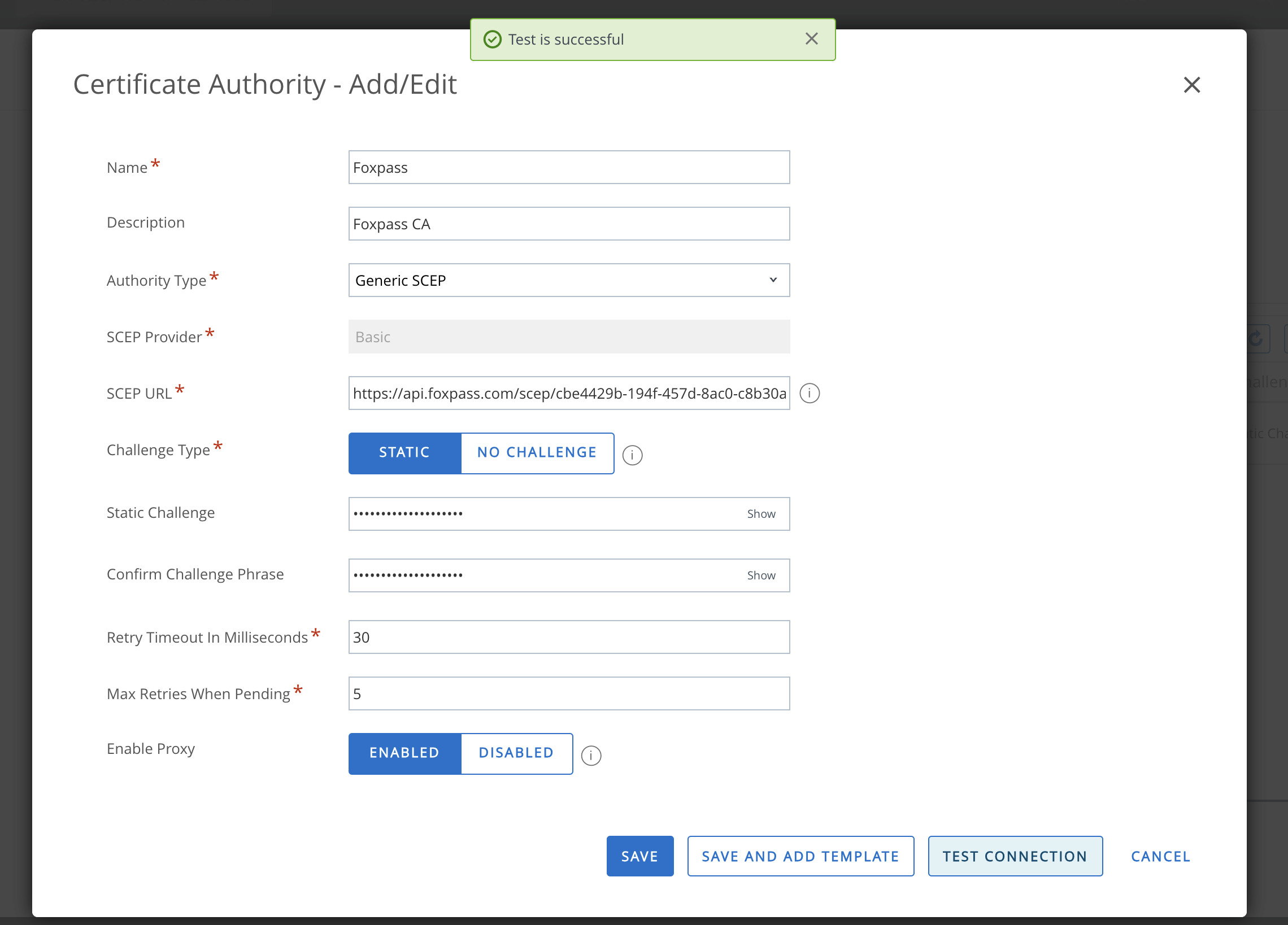Click the info icon next to Enable Proxy
The height and width of the screenshot is (925, 1288).
590,755
